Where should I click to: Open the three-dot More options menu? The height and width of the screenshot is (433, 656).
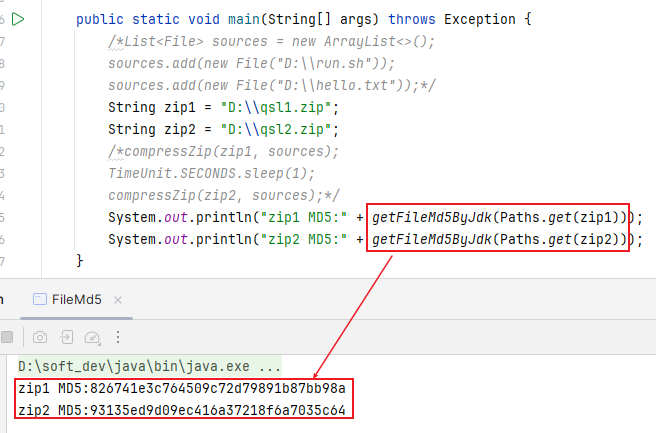[x=118, y=337]
